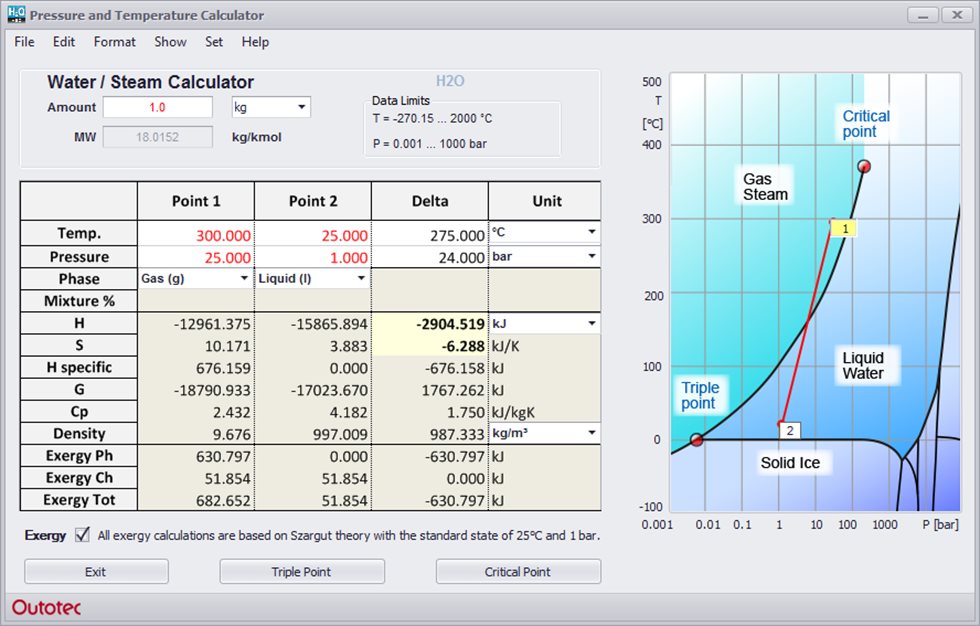Expand the Temperature unit °C dropdown
This screenshot has height=626, width=980.
click(x=544, y=232)
